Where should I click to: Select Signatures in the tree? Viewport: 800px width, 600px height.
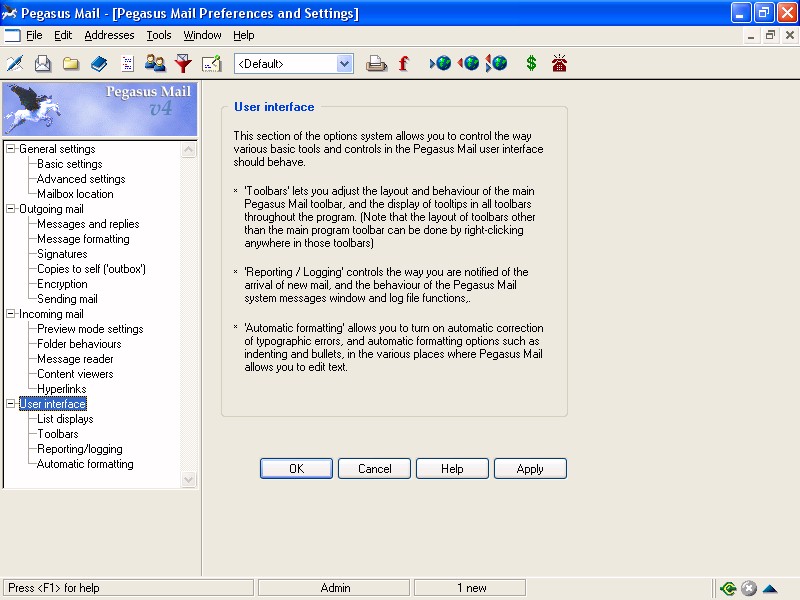point(62,254)
